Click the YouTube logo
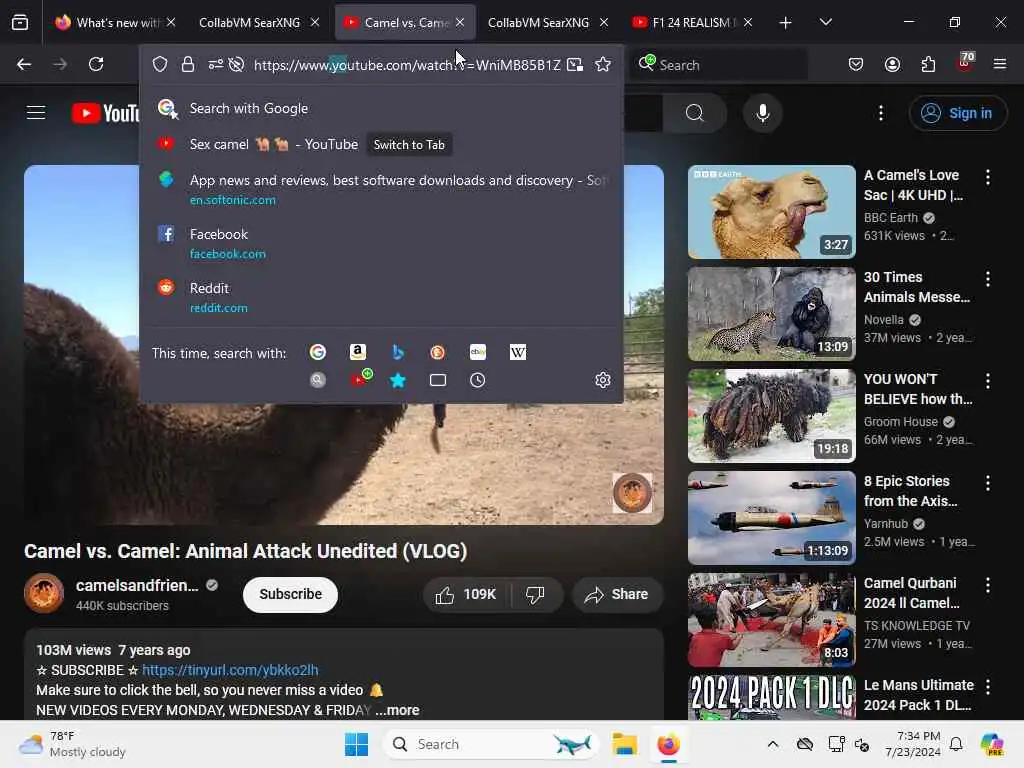The image size is (1024, 768). point(105,113)
